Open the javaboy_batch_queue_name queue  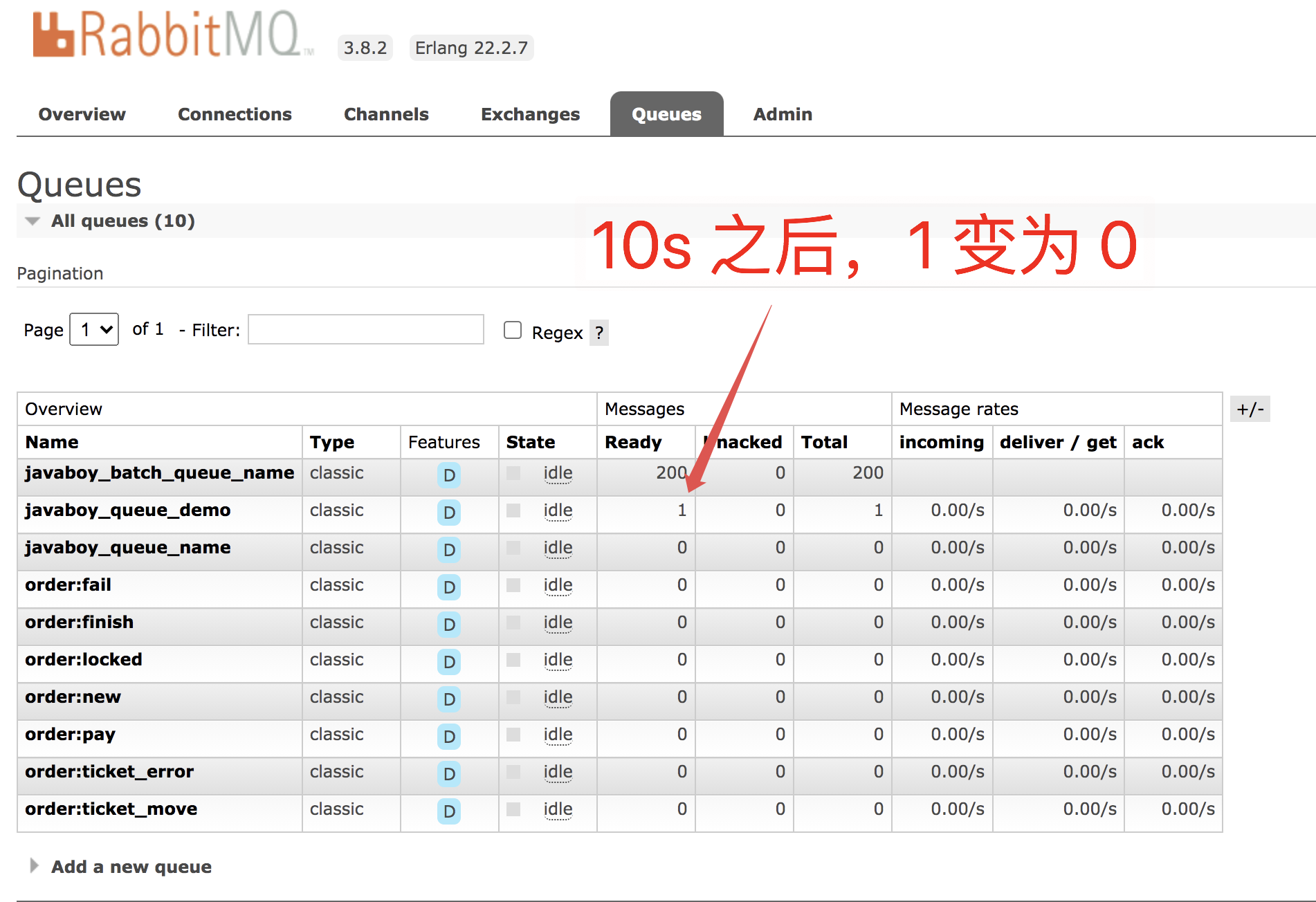158,473
